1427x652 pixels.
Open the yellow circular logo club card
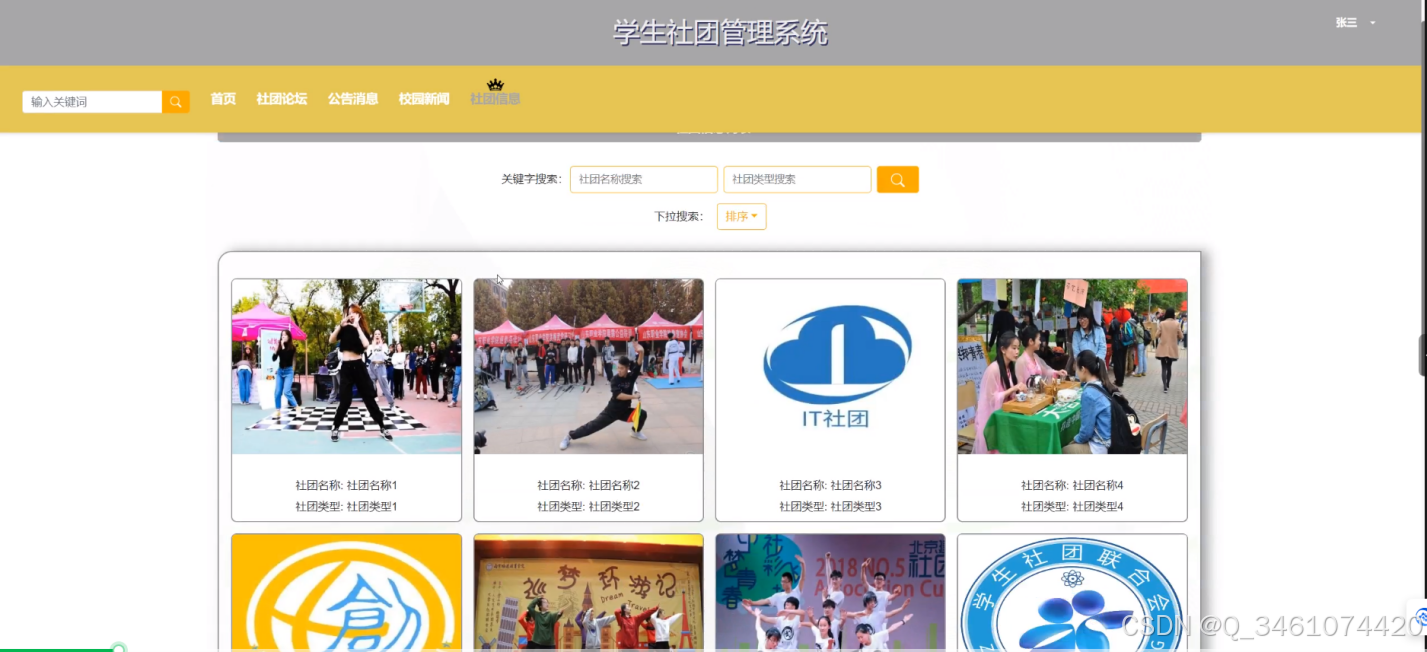tap(346, 593)
